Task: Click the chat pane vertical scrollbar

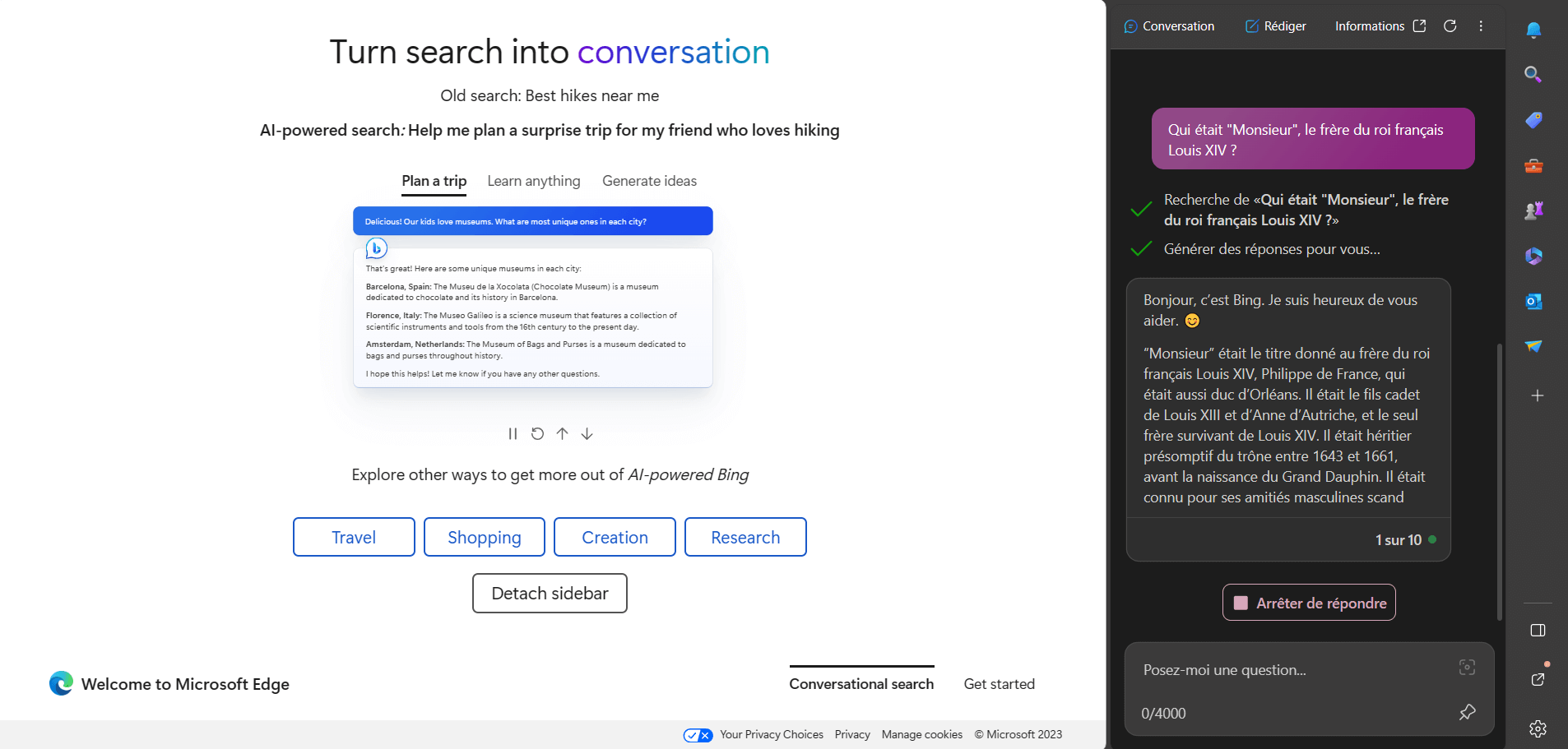Action: click(x=1499, y=481)
